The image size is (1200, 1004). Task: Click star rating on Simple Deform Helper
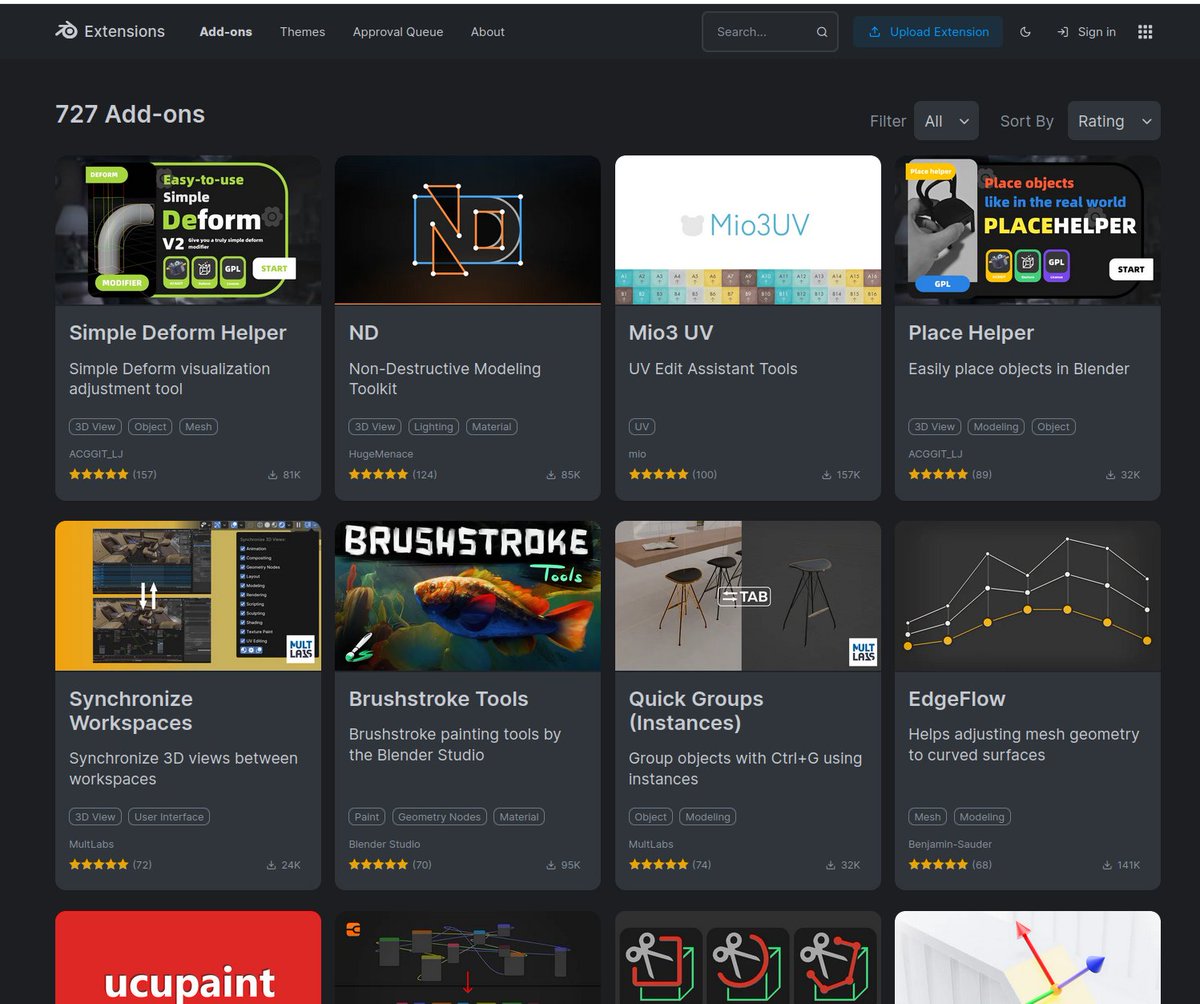pos(99,475)
